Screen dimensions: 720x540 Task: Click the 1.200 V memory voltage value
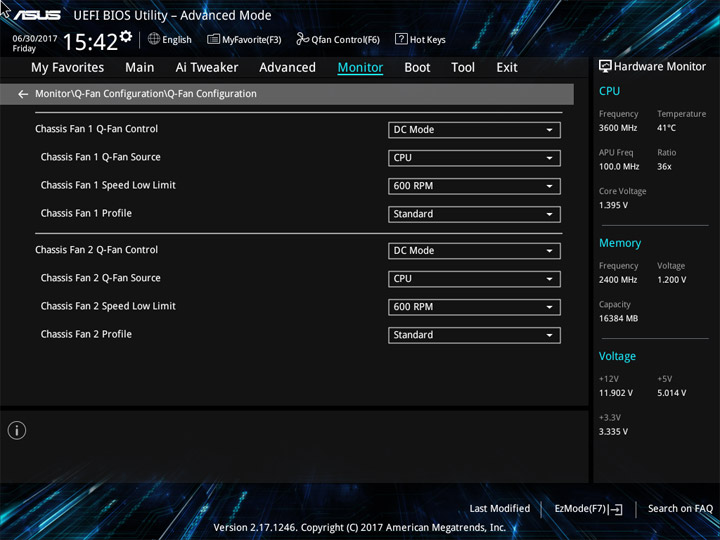coord(671,280)
